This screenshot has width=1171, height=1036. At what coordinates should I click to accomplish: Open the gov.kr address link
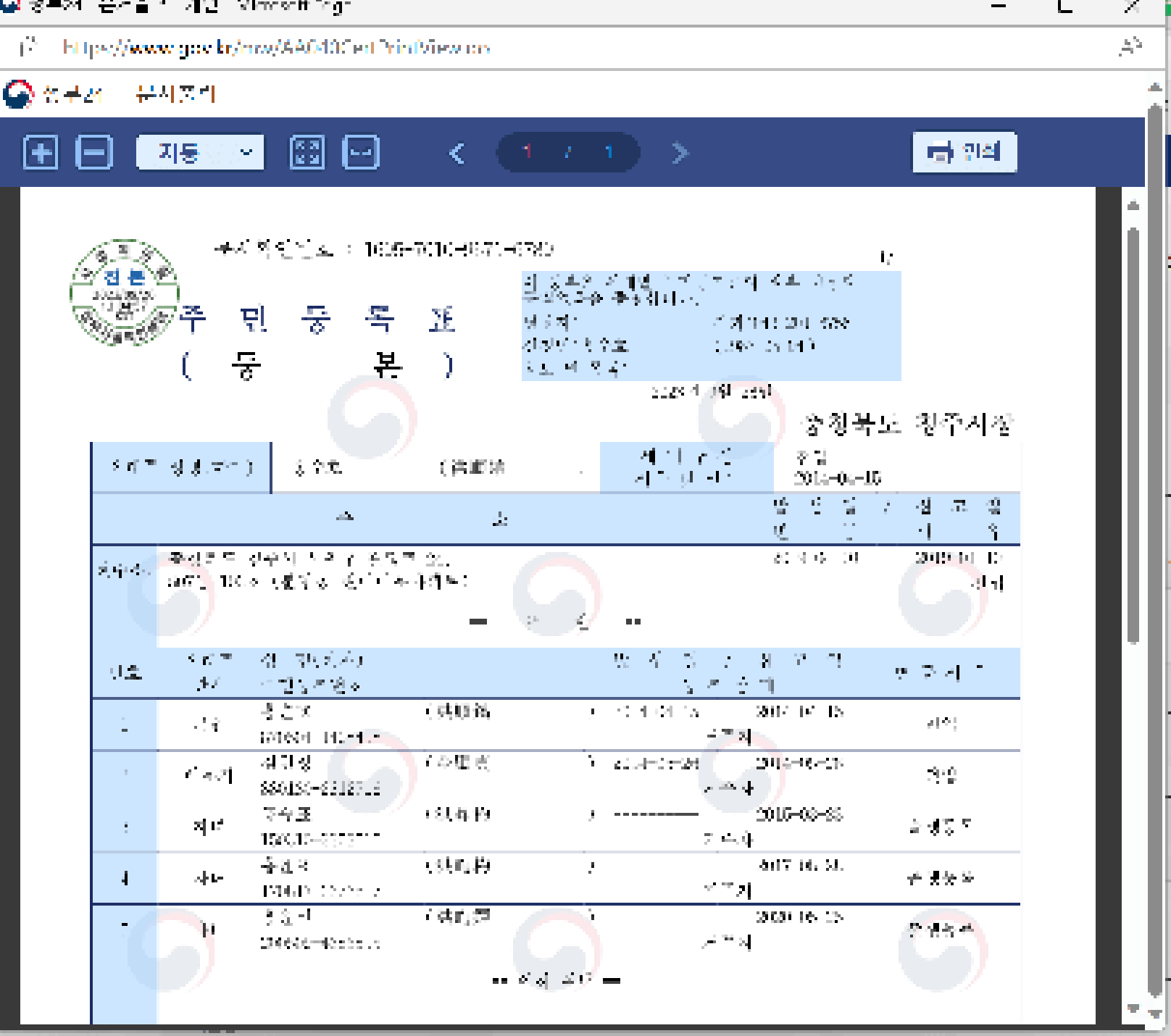[x=274, y=48]
